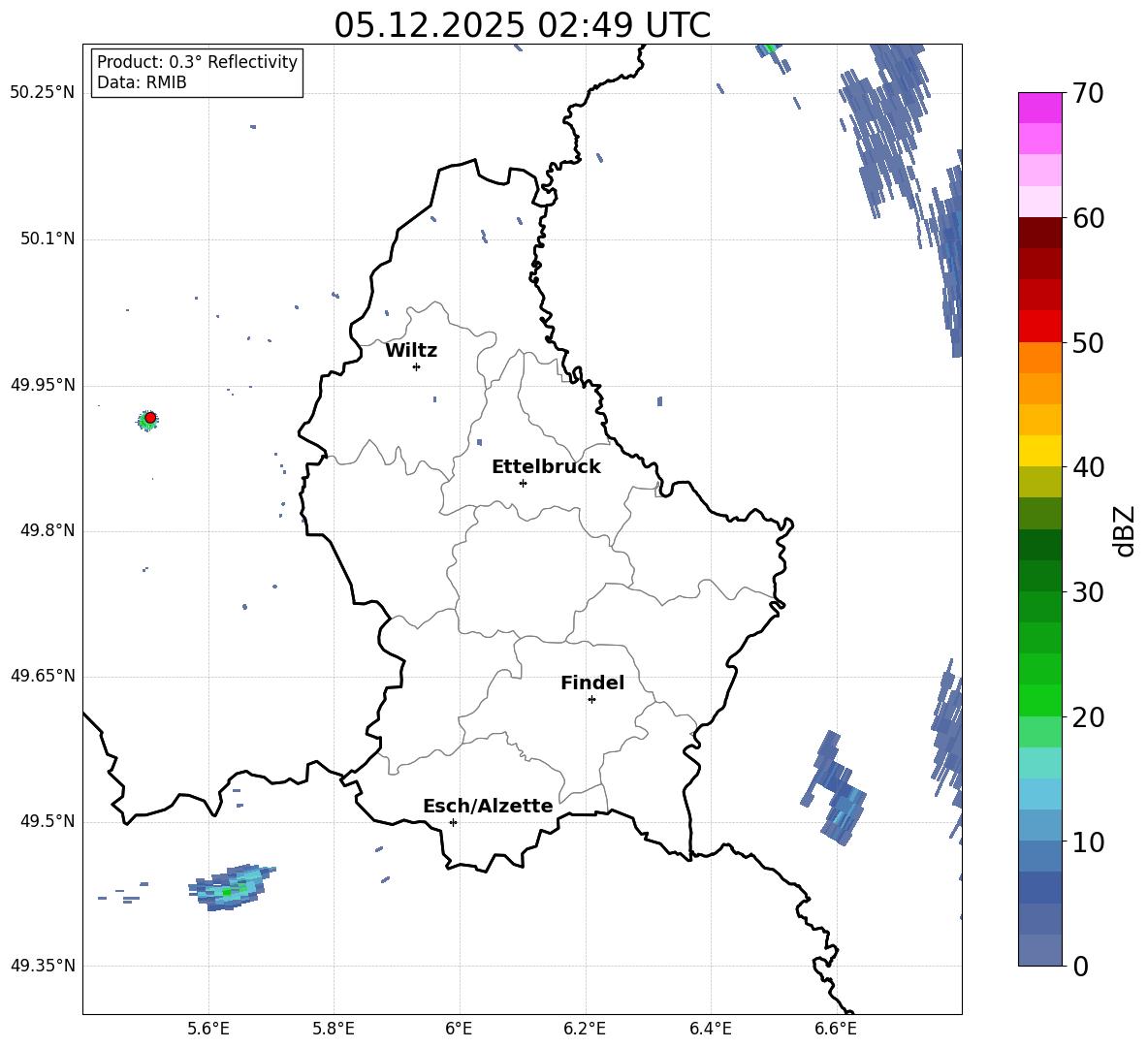Click the 50 label on the dBZ colorbar
This screenshot has height=1048, width=1148.
(x=1088, y=343)
